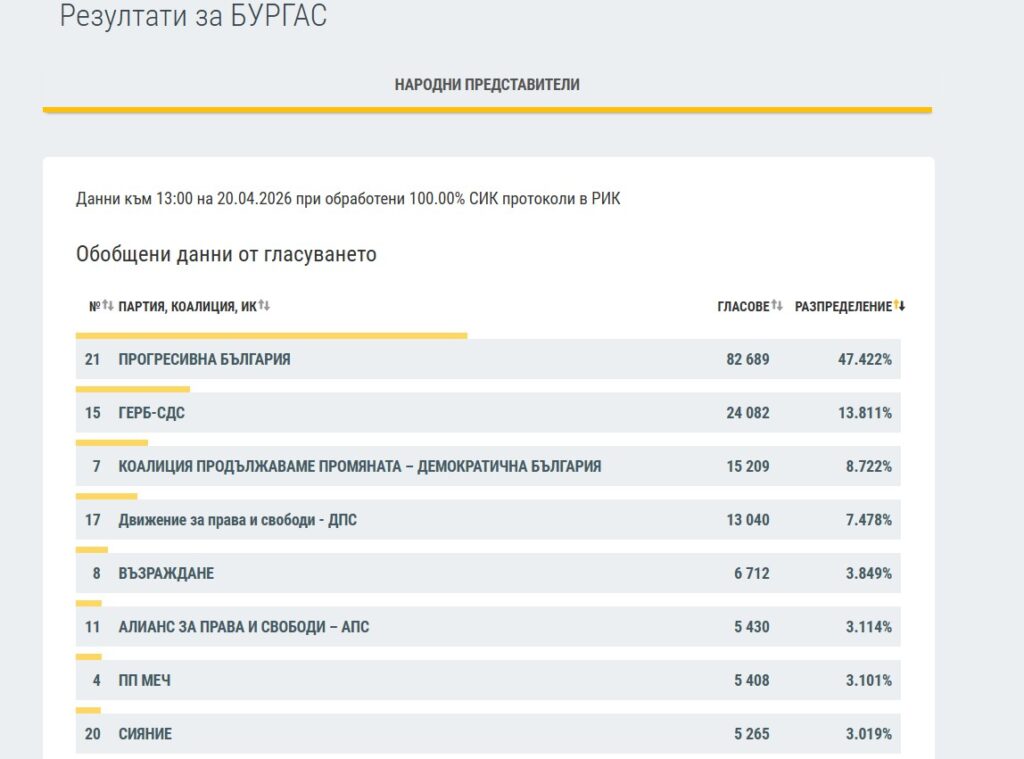The image size is (1024, 759).
Task: Toggle the sort icon next to ГЛАСОВЕ
Action: (x=777, y=306)
